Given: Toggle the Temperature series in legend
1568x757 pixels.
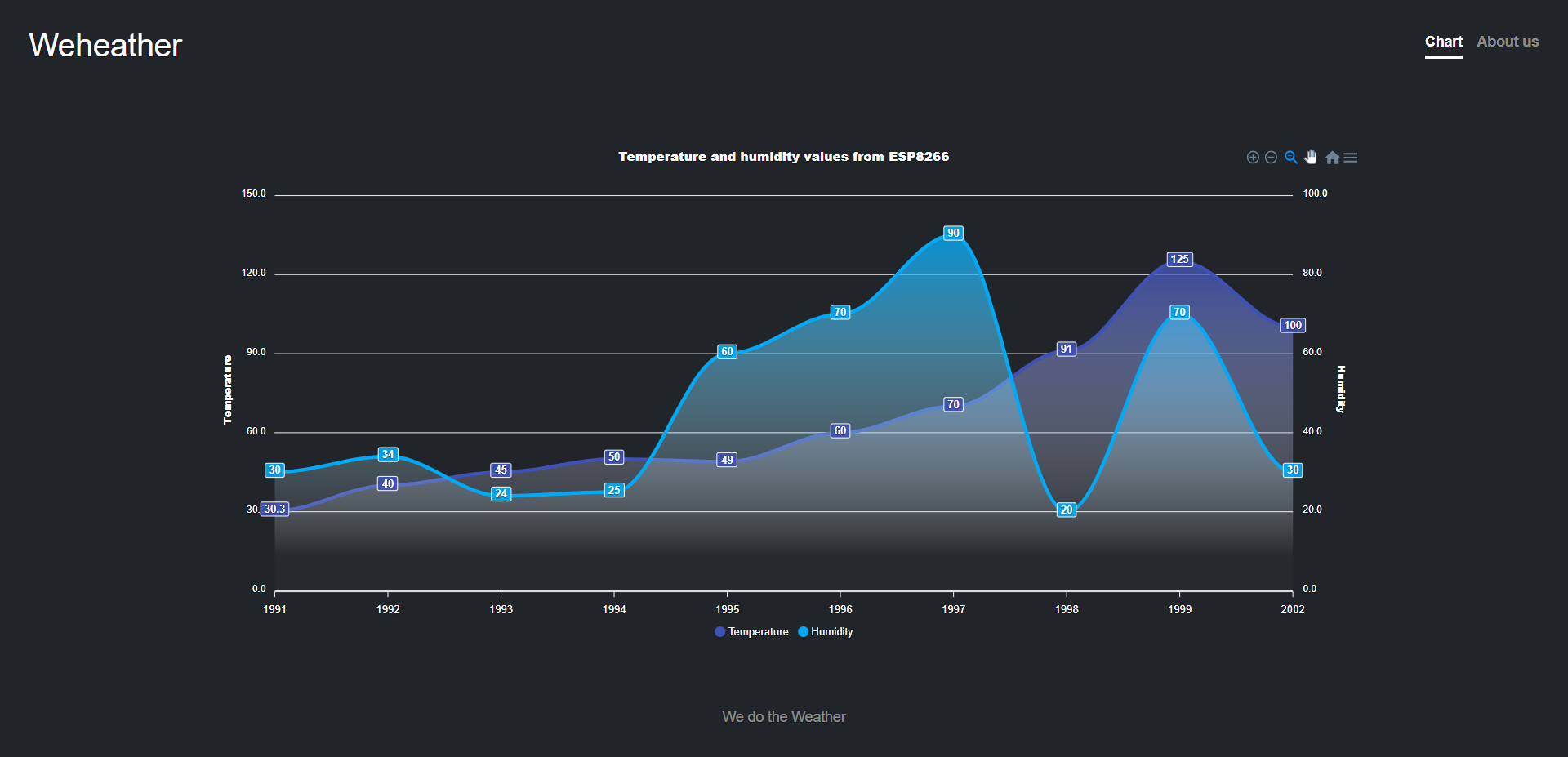Looking at the screenshot, I should [x=758, y=632].
